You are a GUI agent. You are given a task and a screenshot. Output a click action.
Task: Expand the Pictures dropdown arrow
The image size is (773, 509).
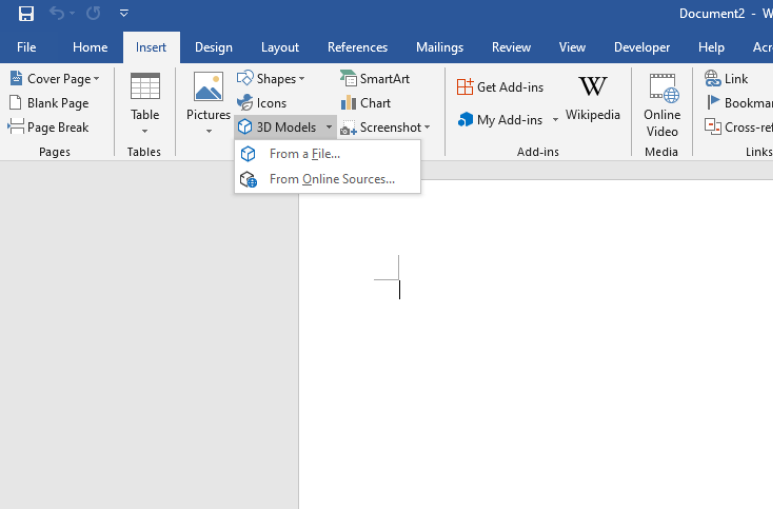209,131
